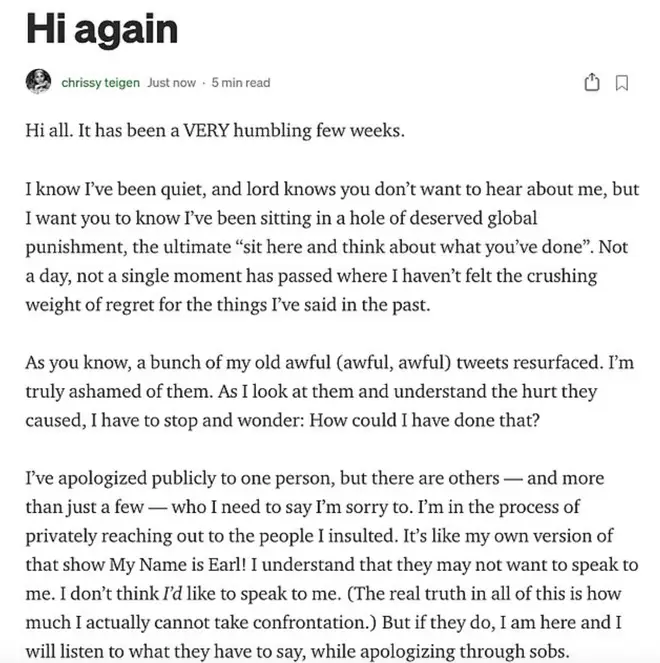Click the capitalized word "VERY" in first line
The height and width of the screenshot is (663, 660).
[x=206, y=130]
